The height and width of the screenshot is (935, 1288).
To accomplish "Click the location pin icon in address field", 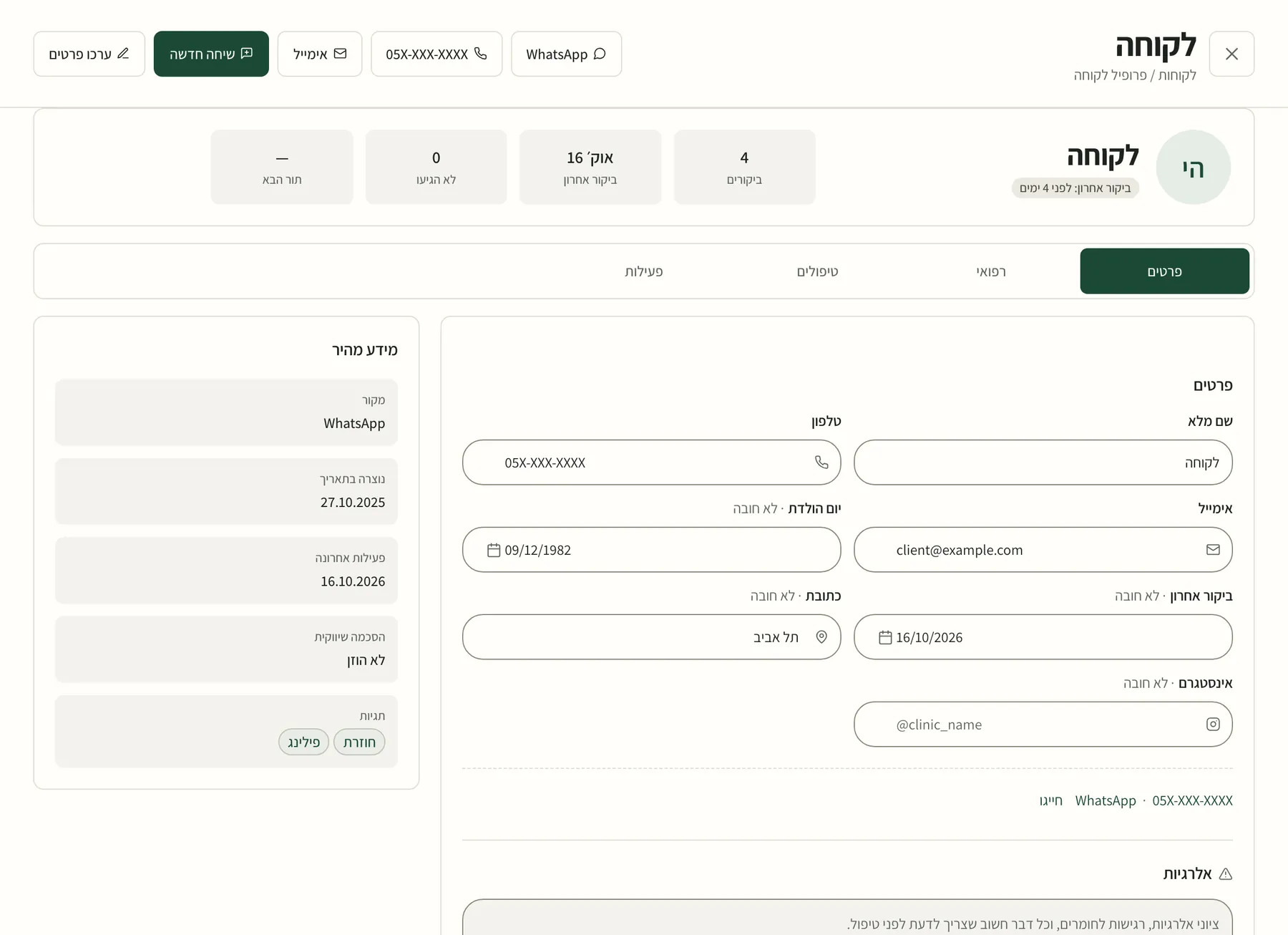I will tap(821, 637).
